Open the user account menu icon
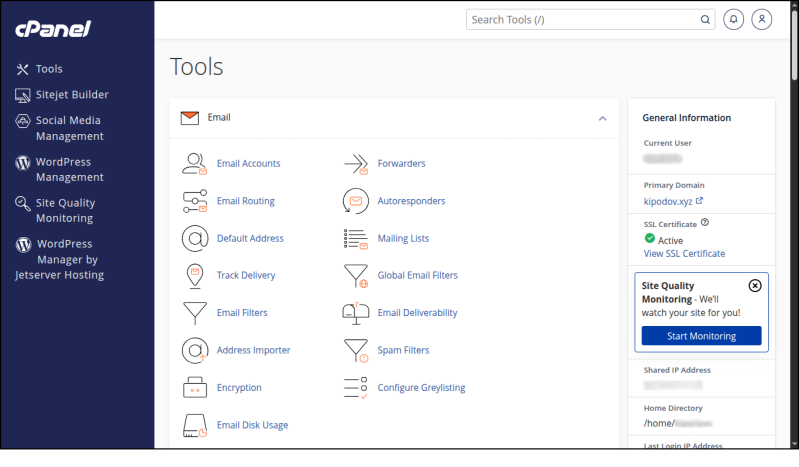 click(762, 19)
